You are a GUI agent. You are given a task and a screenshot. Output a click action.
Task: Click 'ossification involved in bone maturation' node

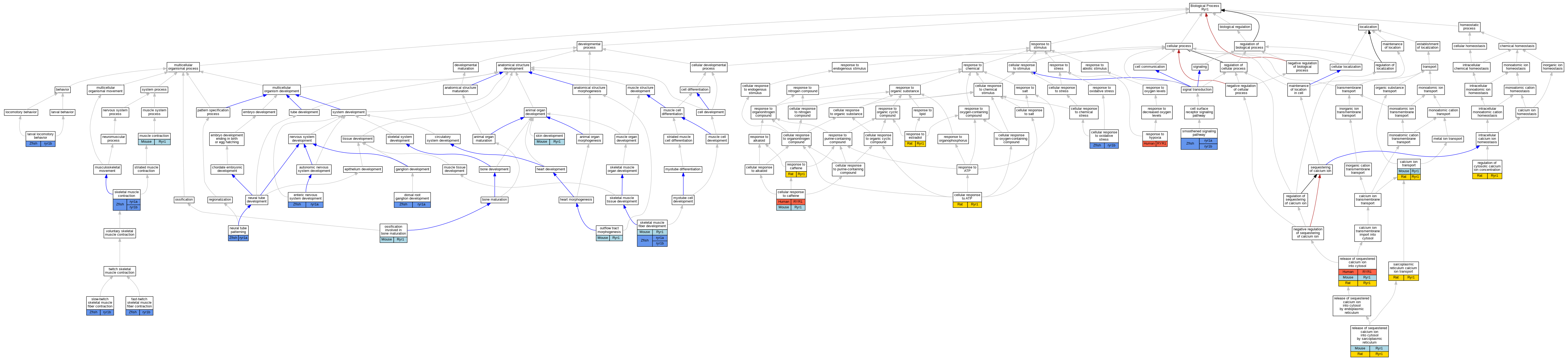pos(393,233)
